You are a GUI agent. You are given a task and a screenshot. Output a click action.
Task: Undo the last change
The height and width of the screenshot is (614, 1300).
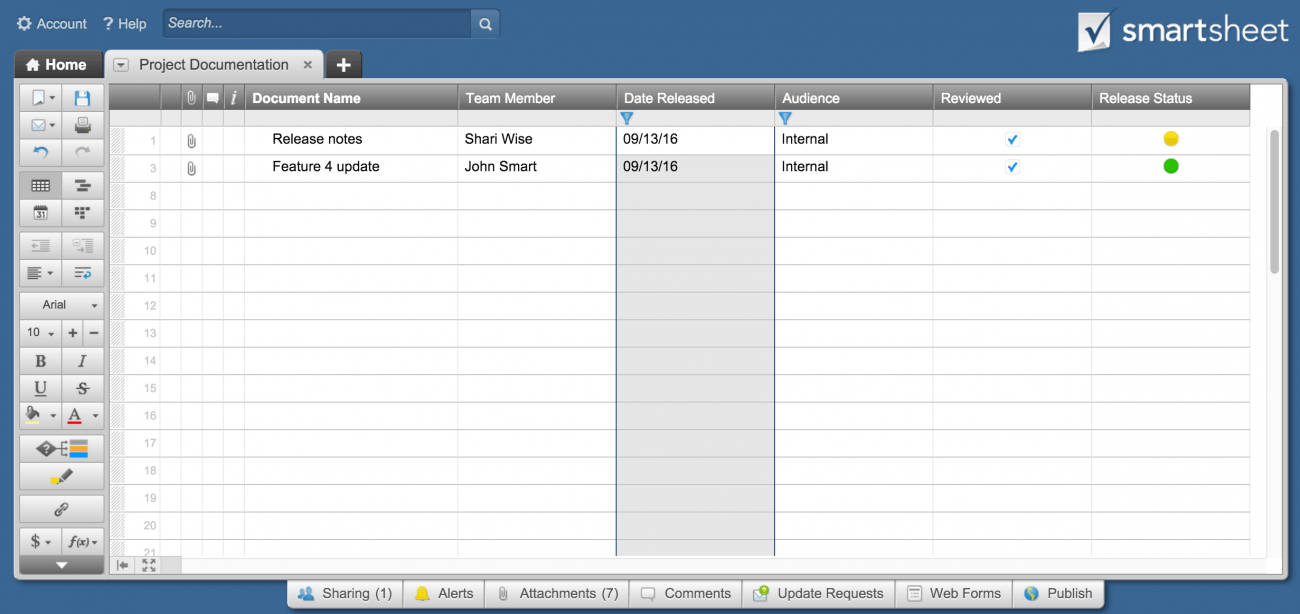pos(40,152)
